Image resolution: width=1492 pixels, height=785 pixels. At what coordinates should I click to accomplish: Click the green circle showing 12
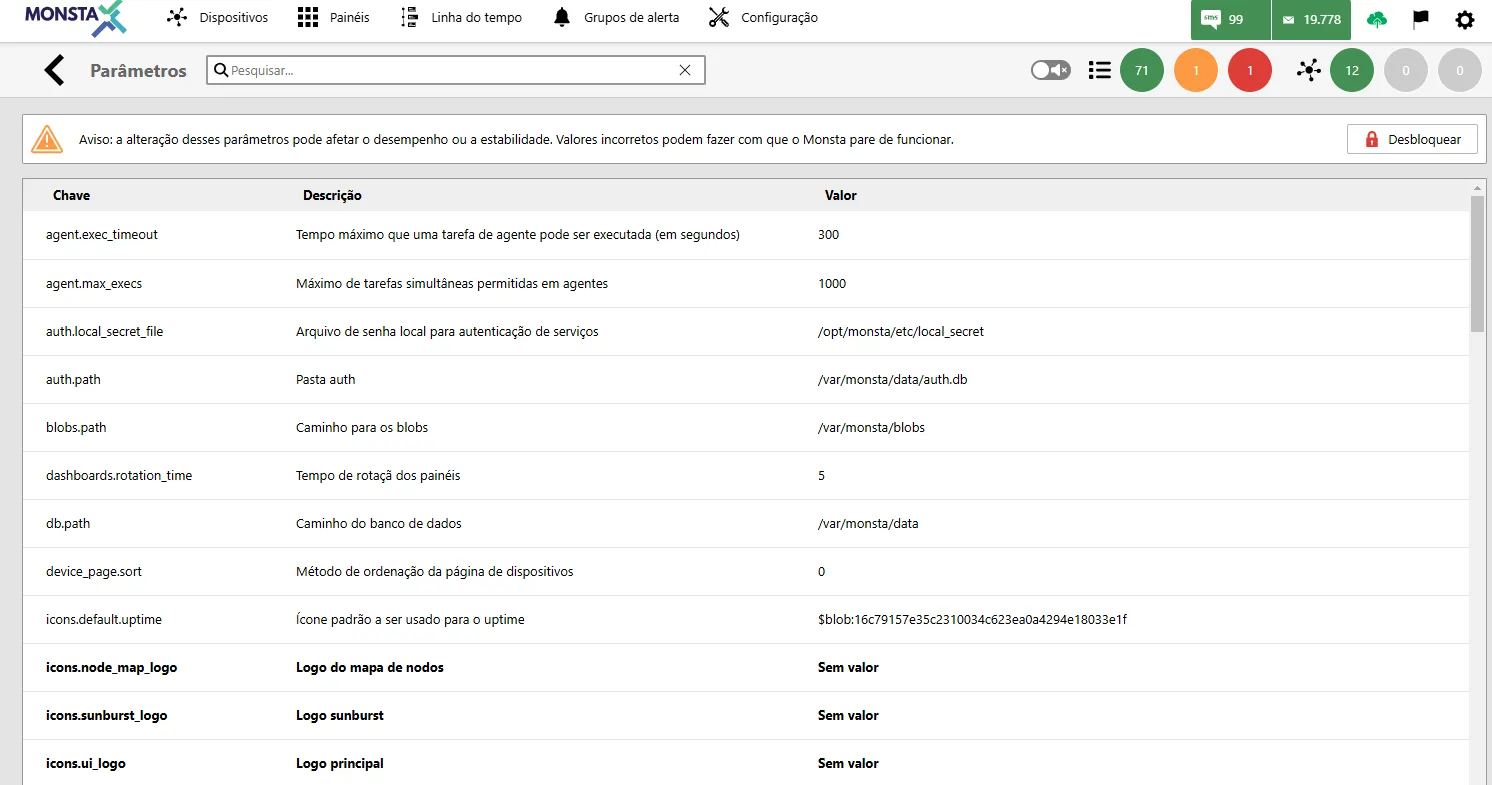1352,70
